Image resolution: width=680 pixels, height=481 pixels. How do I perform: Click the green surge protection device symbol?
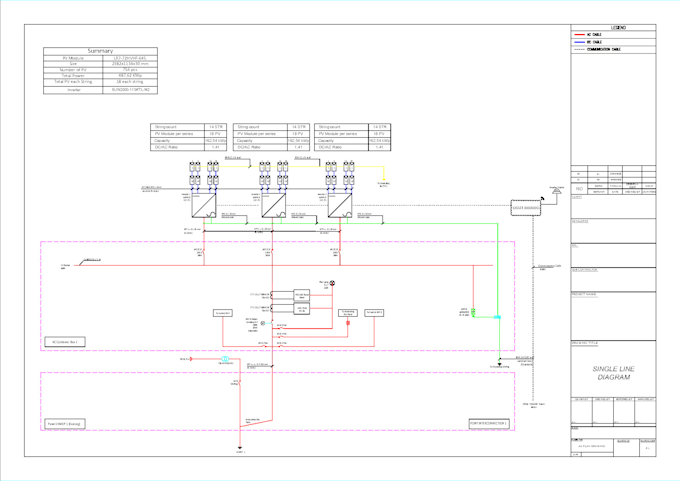[x=473, y=312]
